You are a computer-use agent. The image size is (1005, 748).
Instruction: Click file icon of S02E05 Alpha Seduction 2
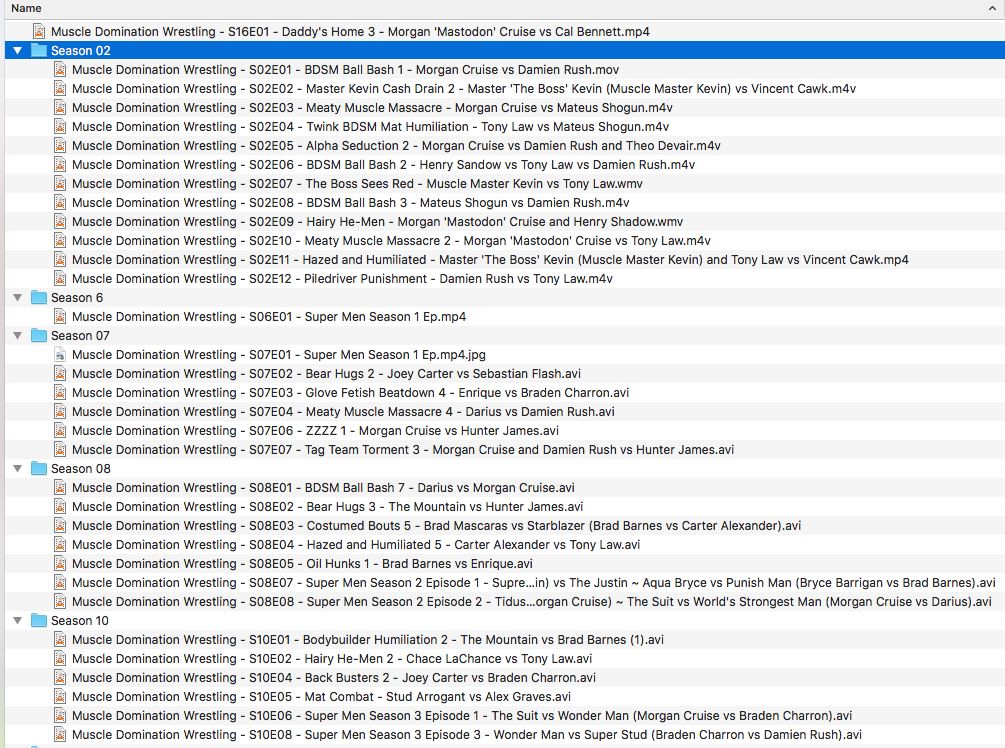point(60,145)
